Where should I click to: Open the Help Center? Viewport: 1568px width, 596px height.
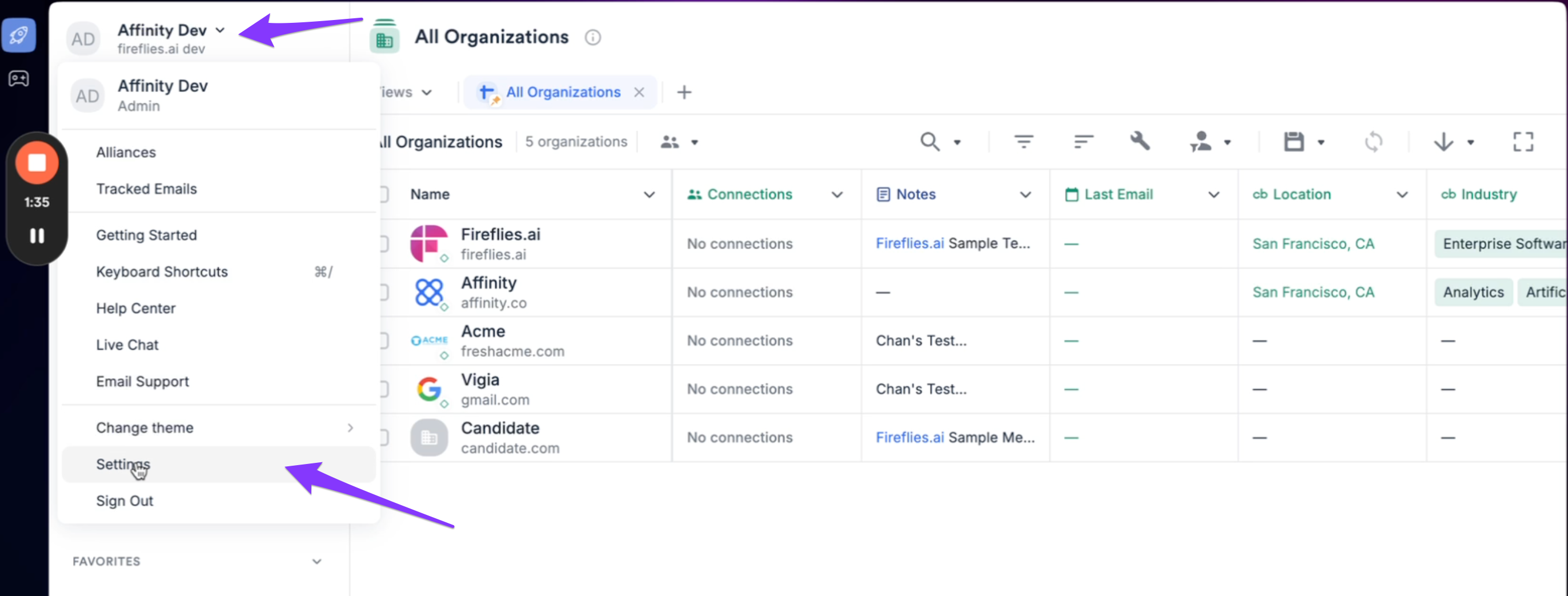point(136,308)
